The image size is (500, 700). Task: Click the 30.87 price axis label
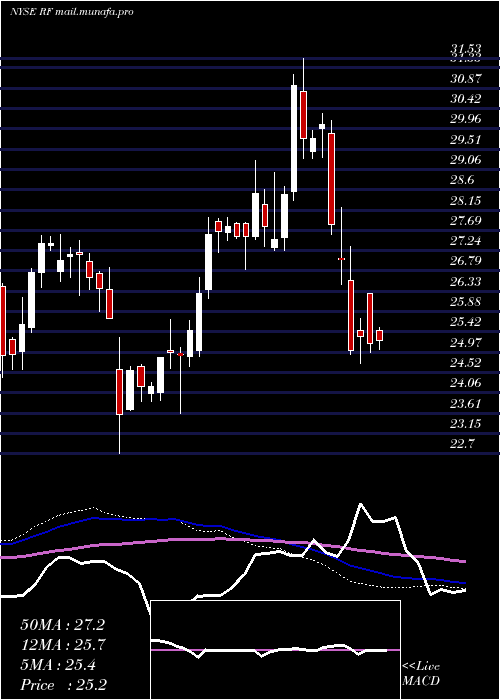click(466, 79)
